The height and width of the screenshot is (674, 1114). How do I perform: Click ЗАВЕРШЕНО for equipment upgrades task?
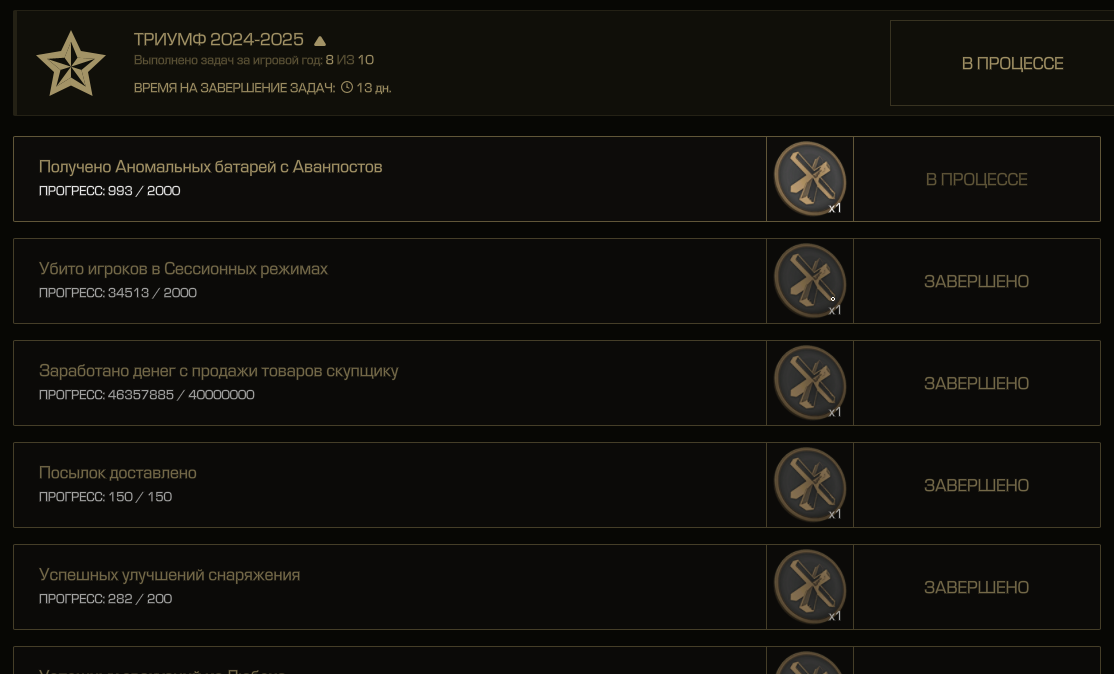point(976,587)
